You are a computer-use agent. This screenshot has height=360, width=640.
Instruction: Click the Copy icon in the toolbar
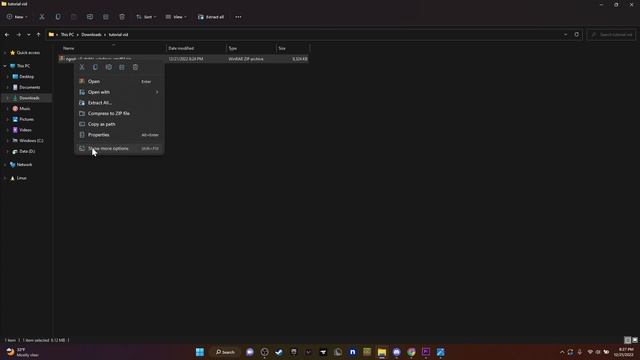58,17
